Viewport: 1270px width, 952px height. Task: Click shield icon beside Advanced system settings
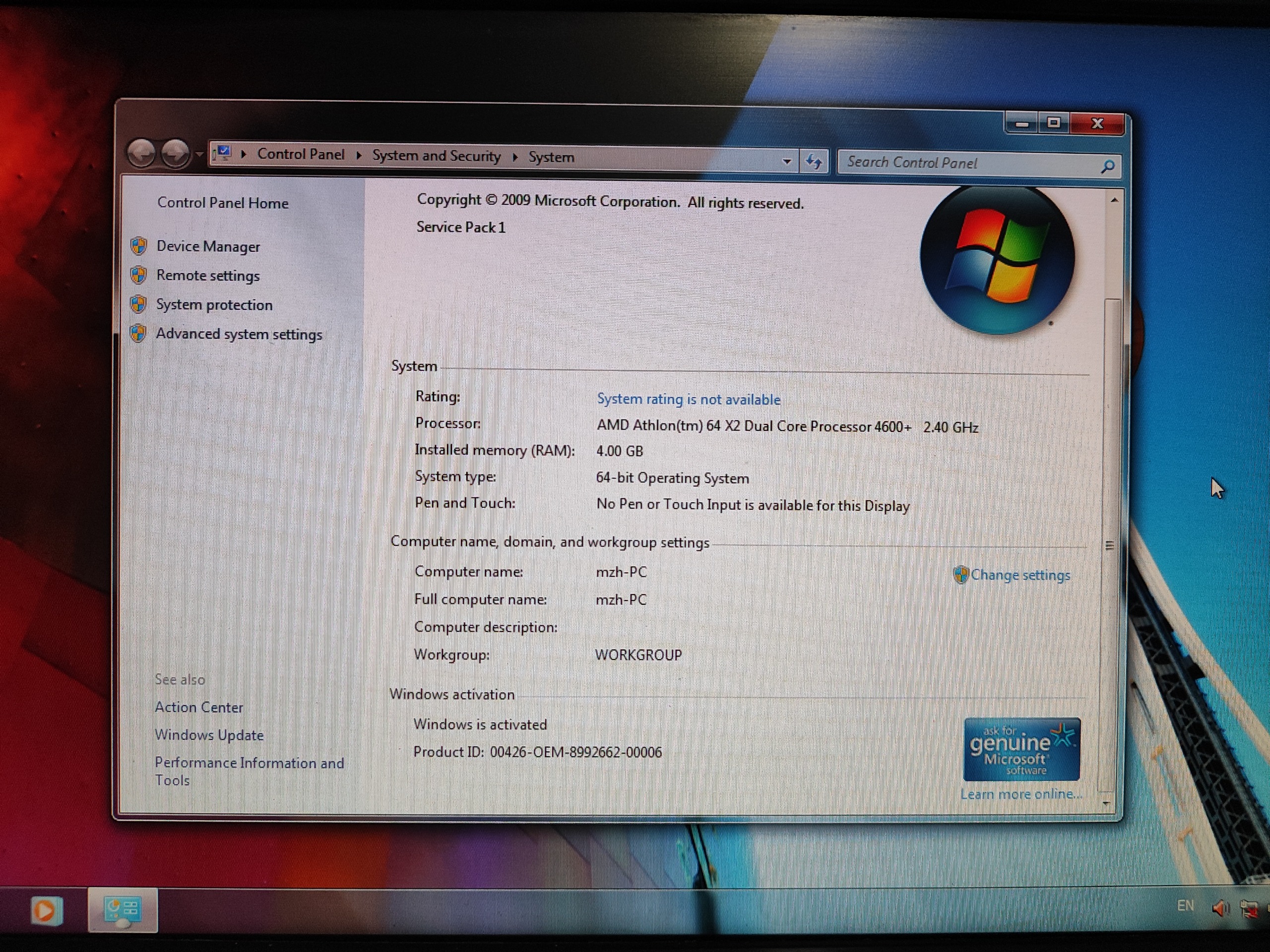(138, 333)
